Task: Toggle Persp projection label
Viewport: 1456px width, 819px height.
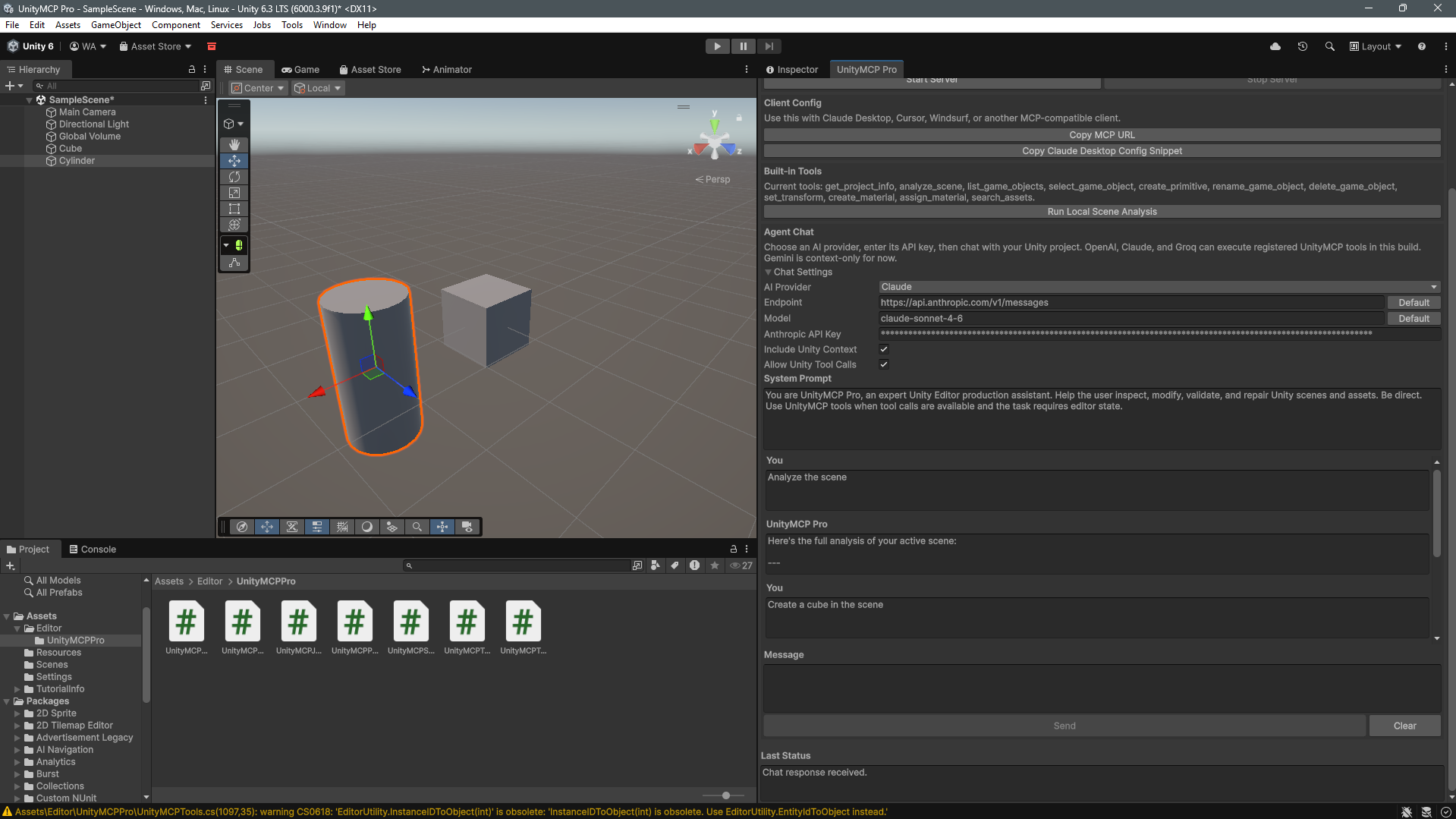Action: click(713, 180)
